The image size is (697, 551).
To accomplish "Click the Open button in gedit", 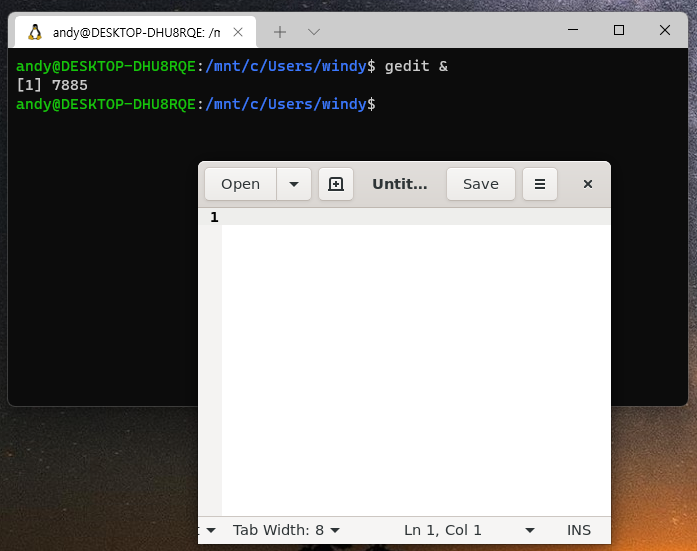I will tap(240, 184).
